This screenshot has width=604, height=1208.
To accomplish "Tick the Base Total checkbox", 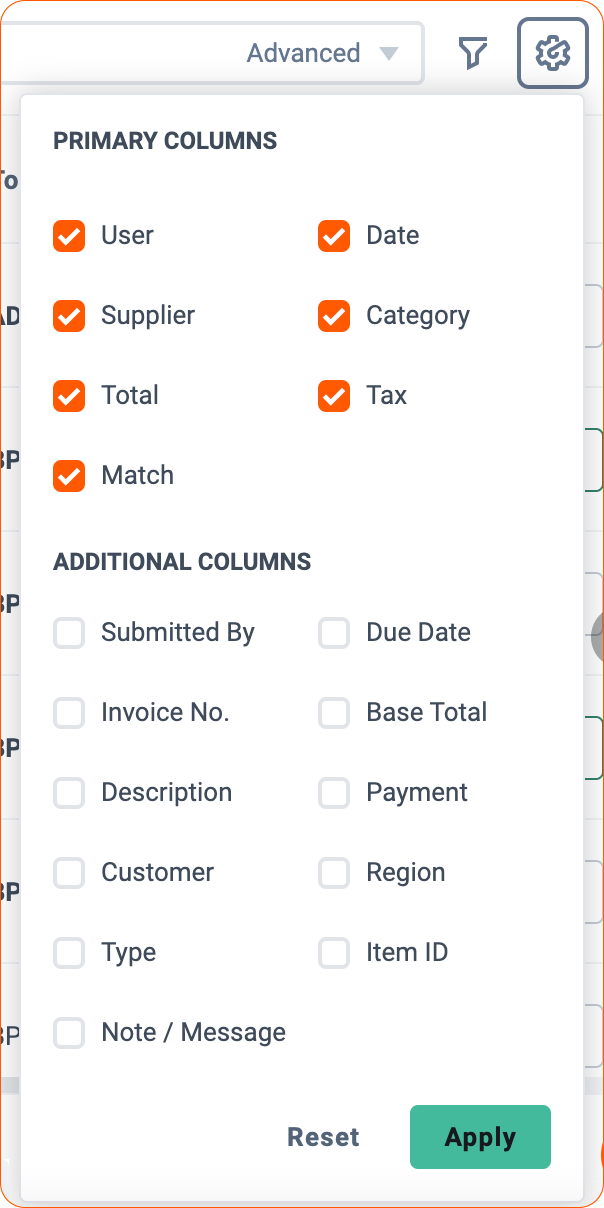I will 334,713.
